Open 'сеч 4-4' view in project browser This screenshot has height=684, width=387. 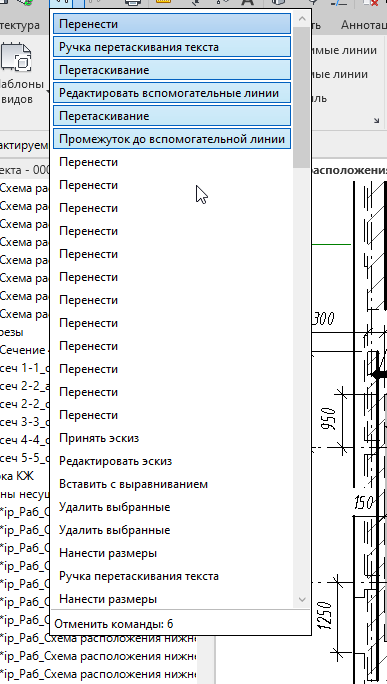pos(24,440)
